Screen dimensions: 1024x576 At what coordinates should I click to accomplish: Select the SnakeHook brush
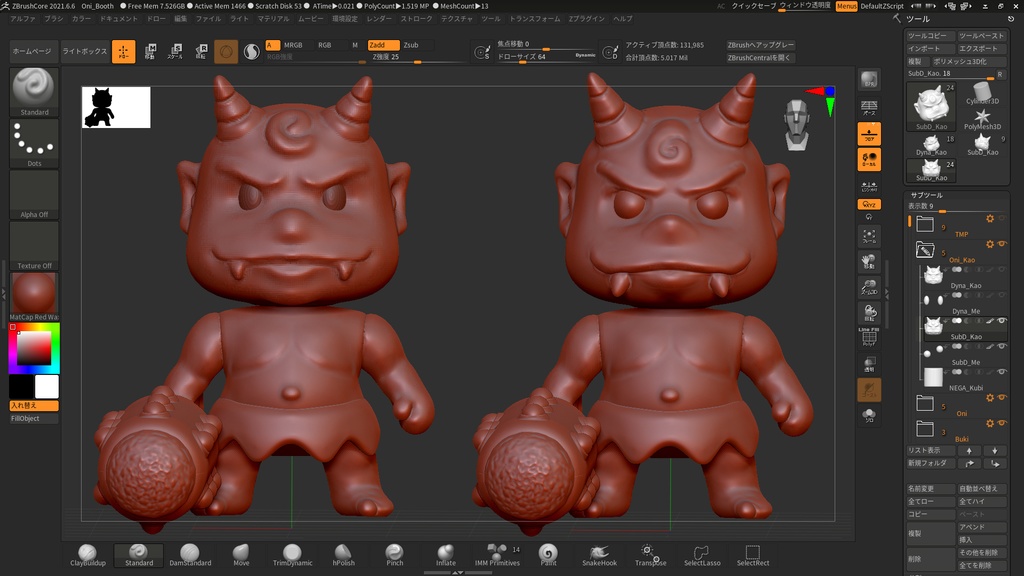click(x=599, y=555)
